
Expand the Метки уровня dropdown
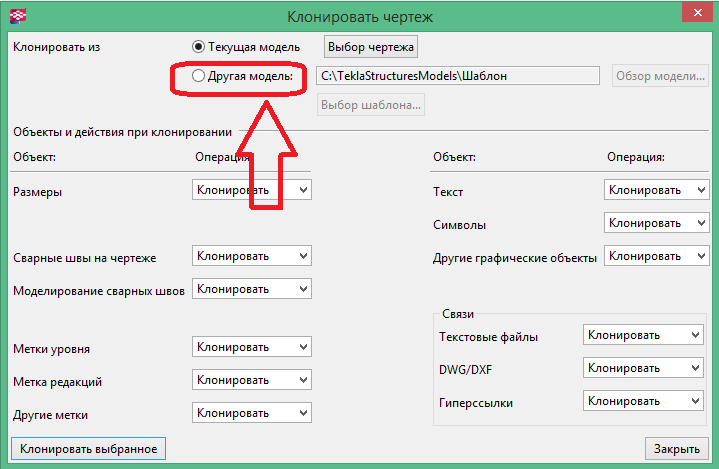252,348
